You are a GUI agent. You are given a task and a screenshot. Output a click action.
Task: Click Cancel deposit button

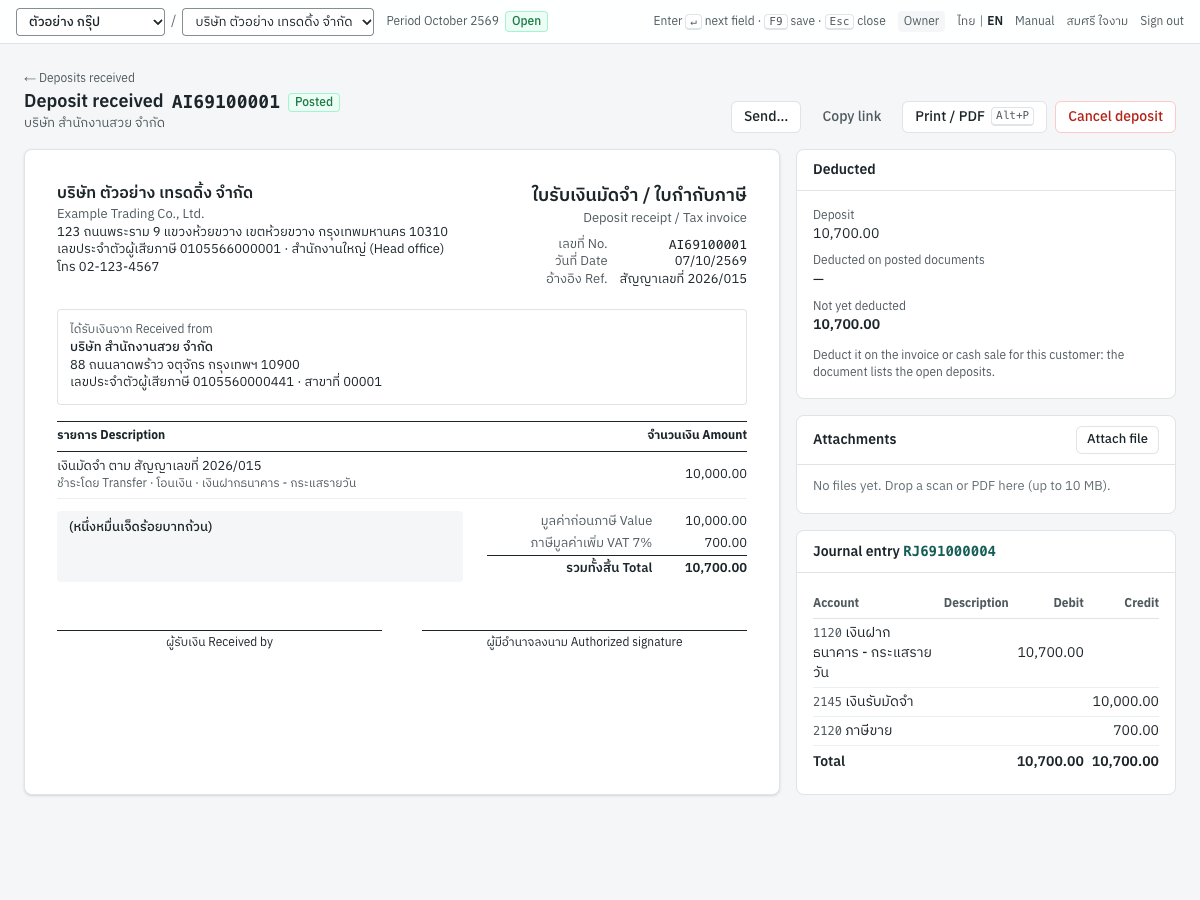(x=1115, y=117)
